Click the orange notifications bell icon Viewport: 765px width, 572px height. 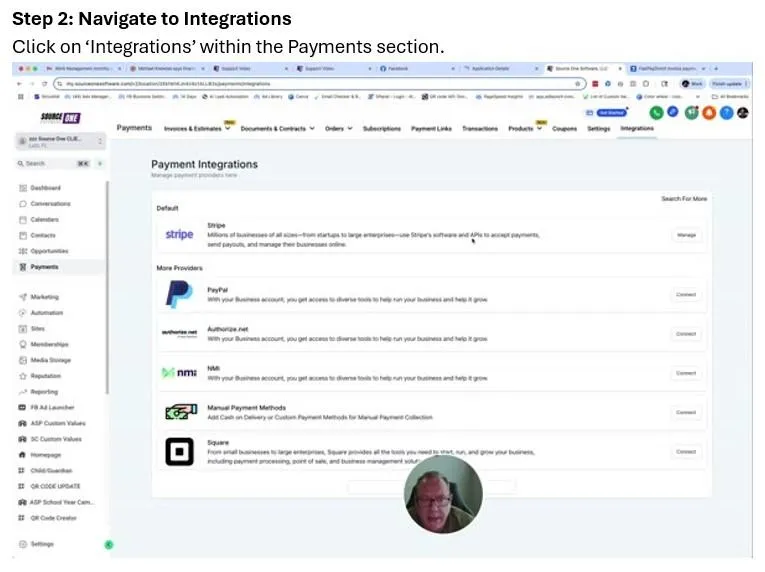point(709,113)
